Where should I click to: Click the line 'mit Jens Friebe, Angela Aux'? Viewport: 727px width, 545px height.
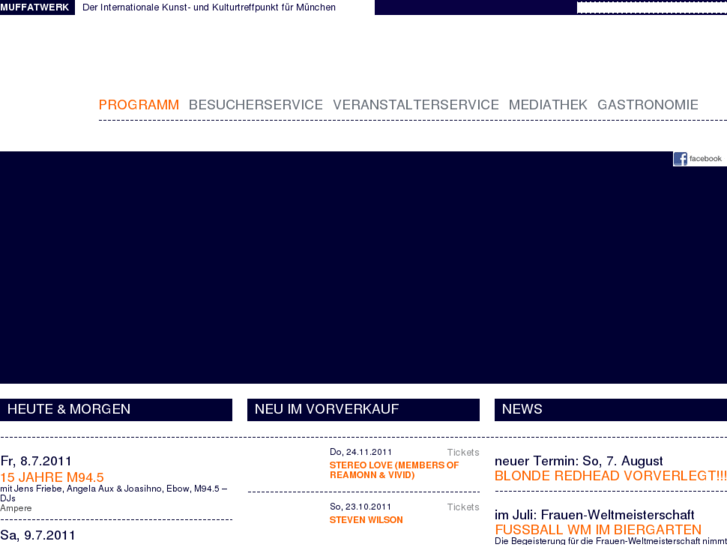pos(114,489)
